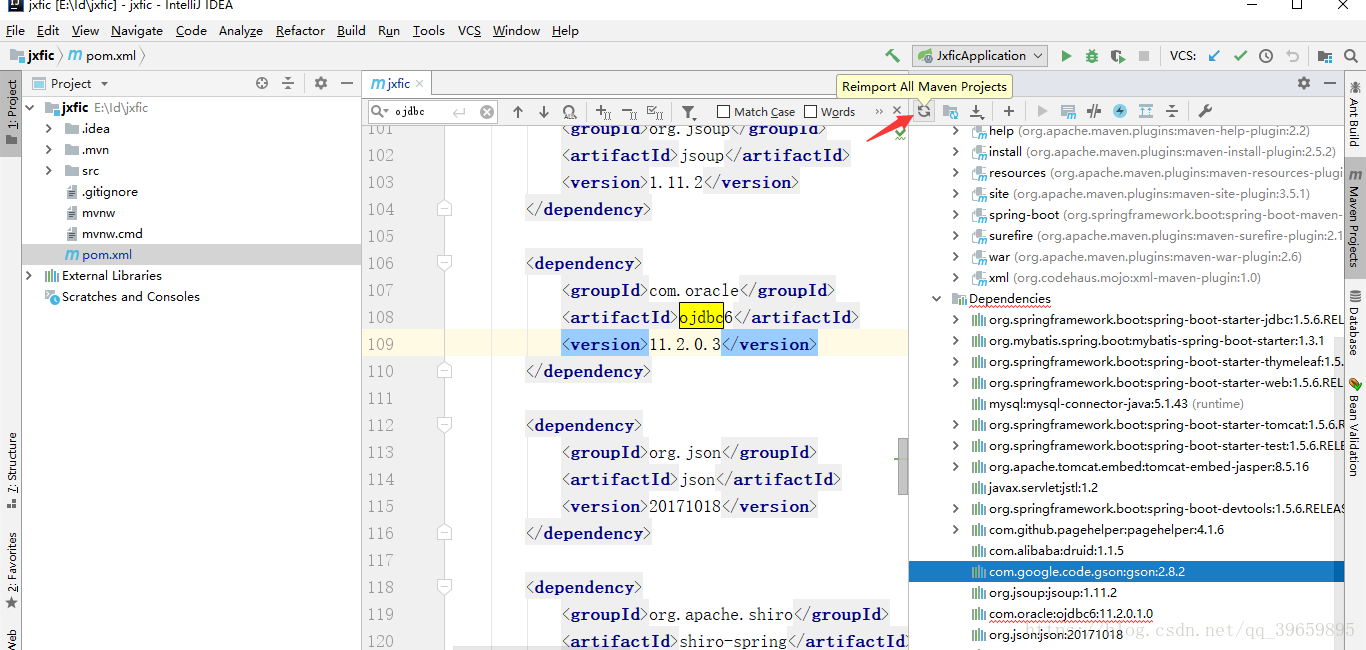Start debugging with the bug icon
Screen dimensions: 1366x650
coord(1092,56)
